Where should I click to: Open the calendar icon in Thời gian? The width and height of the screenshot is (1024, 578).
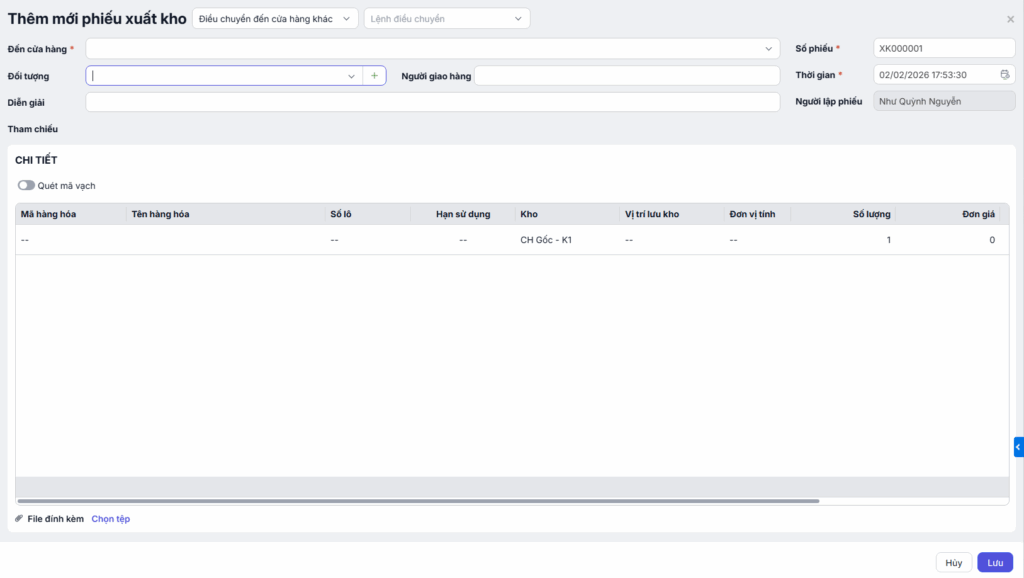1005,75
